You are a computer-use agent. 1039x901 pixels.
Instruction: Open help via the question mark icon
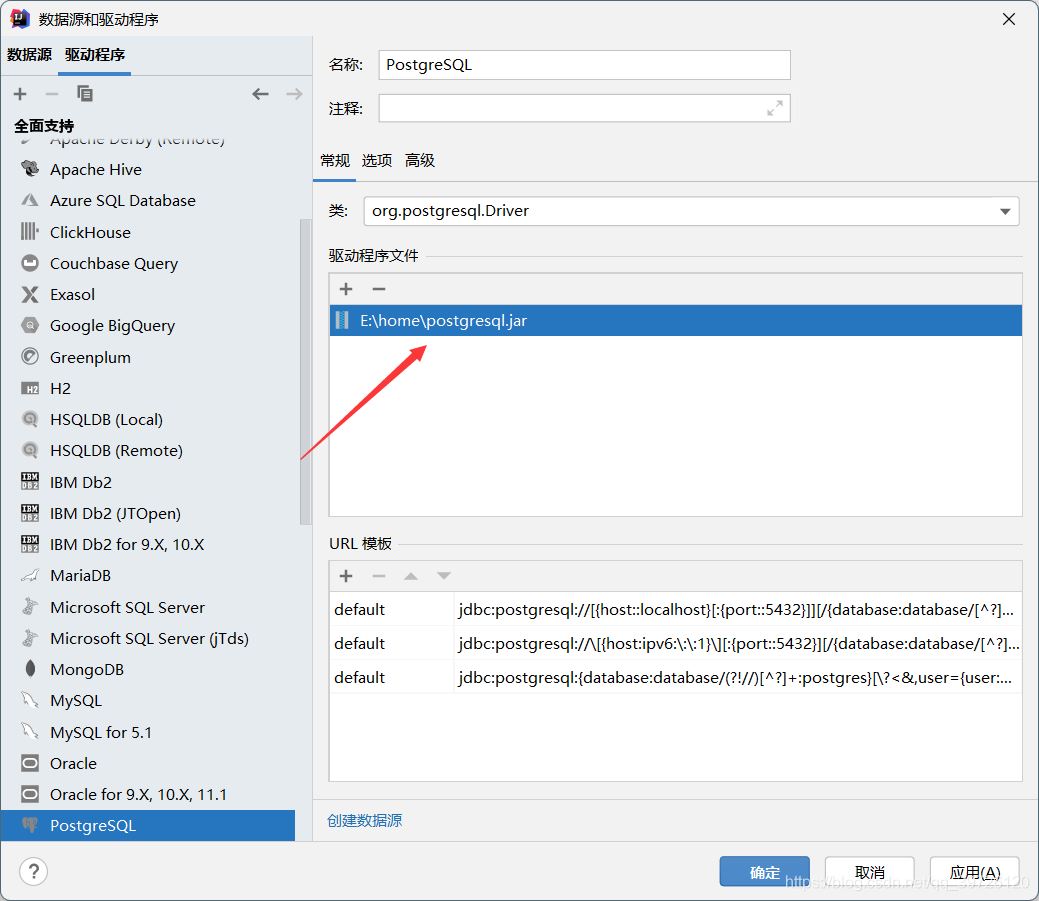33,871
